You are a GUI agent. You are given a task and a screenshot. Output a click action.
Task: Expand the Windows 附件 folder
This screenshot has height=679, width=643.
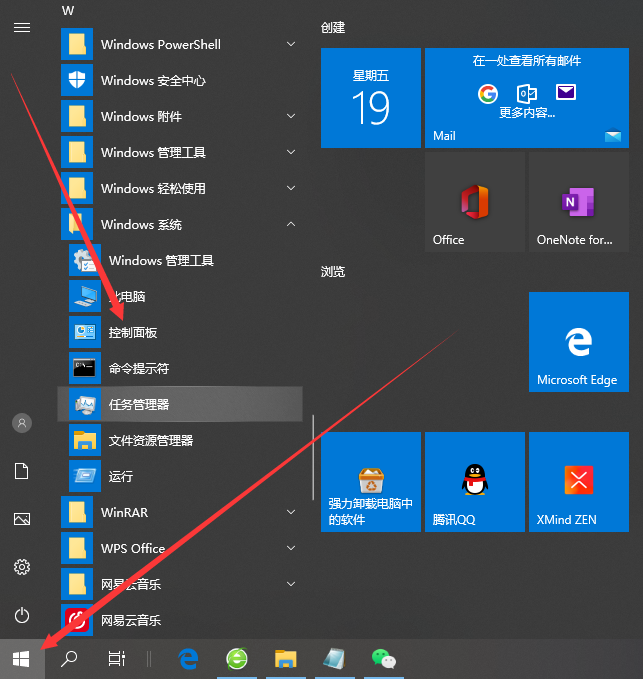tap(291, 116)
